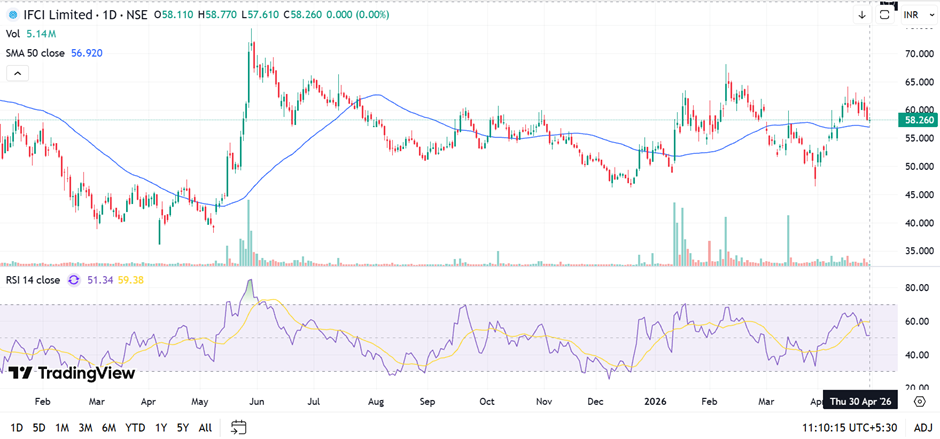Select the YTD range
This screenshot has width=940, height=439.
[135, 427]
